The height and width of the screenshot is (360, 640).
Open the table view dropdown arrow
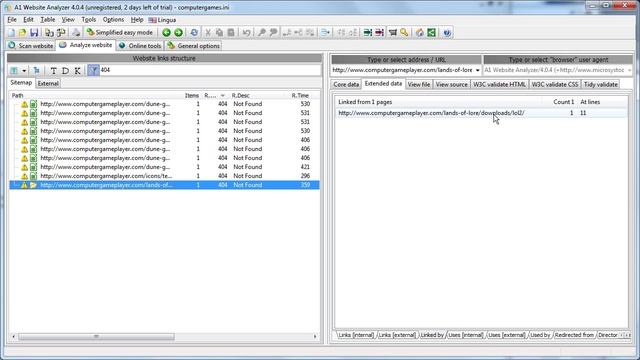coord(24,71)
